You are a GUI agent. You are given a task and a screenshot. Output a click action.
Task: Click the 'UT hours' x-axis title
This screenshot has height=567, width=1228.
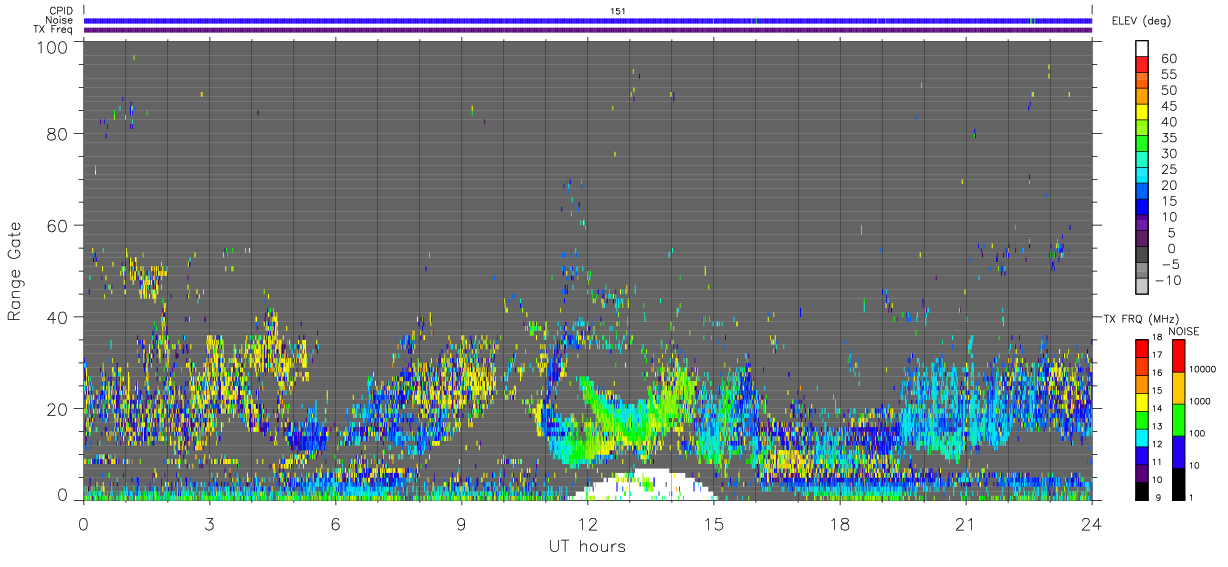pyautogui.click(x=586, y=547)
